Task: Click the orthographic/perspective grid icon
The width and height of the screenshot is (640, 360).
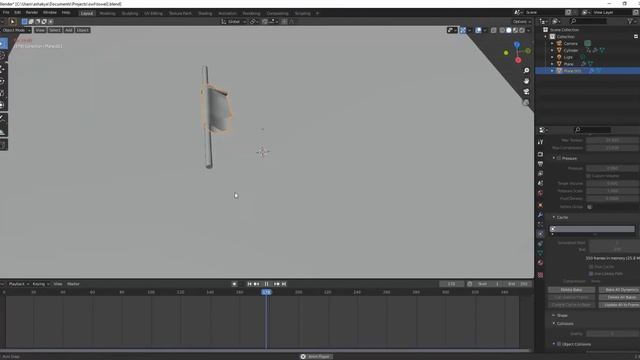Action: tap(526, 102)
